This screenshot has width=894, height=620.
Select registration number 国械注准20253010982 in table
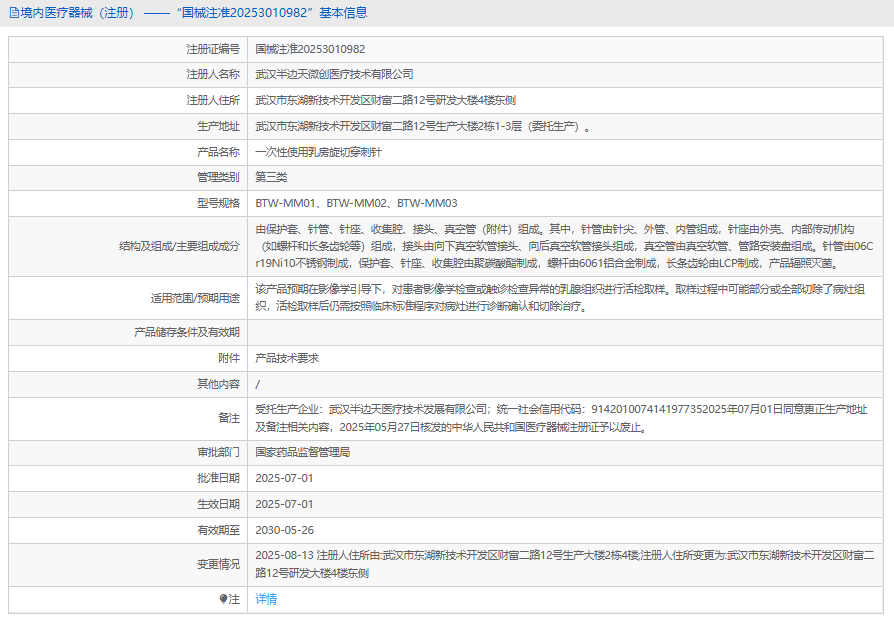pyautogui.click(x=310, y=48)
